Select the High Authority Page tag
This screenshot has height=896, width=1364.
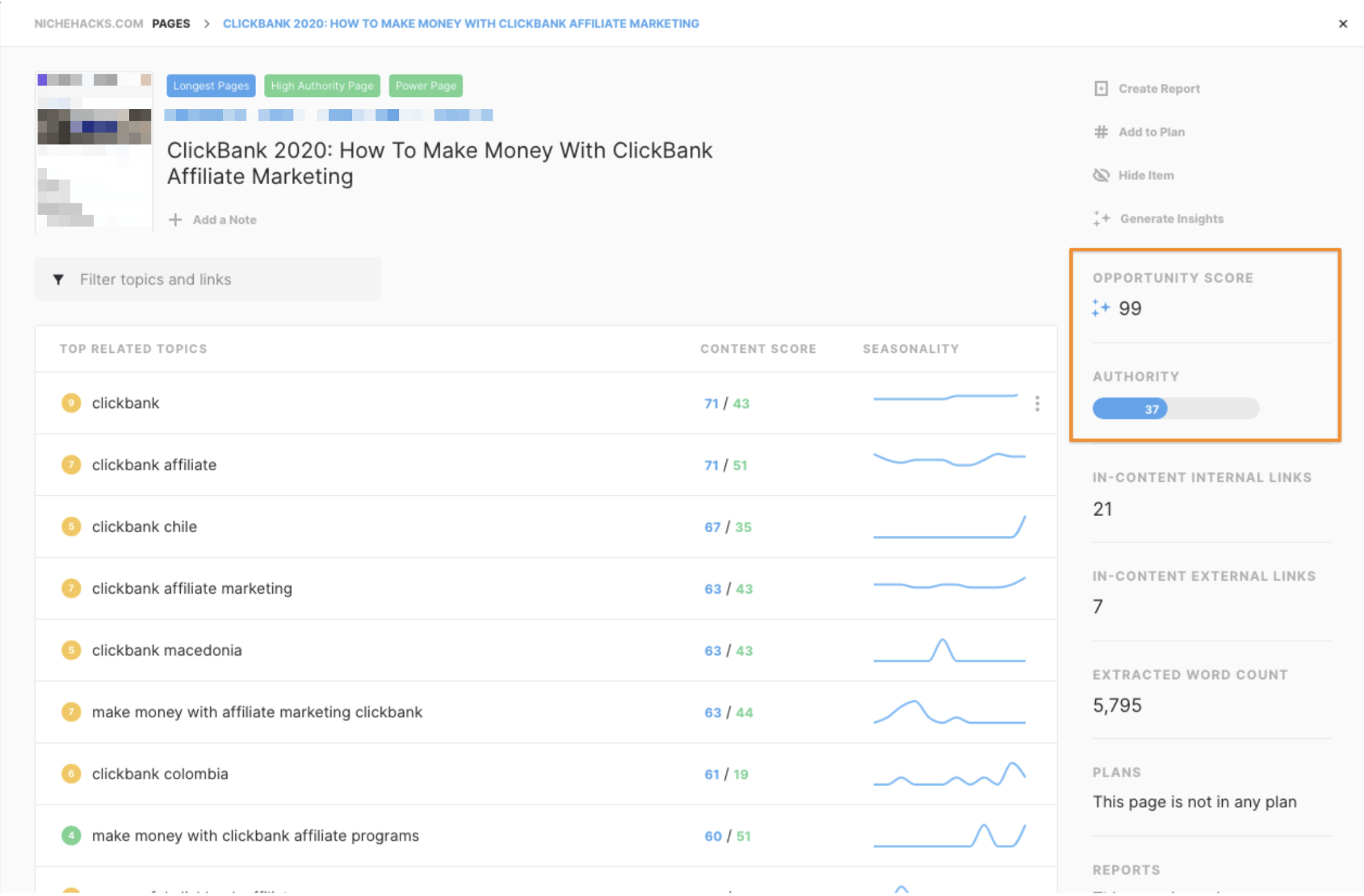click(322, 86)
